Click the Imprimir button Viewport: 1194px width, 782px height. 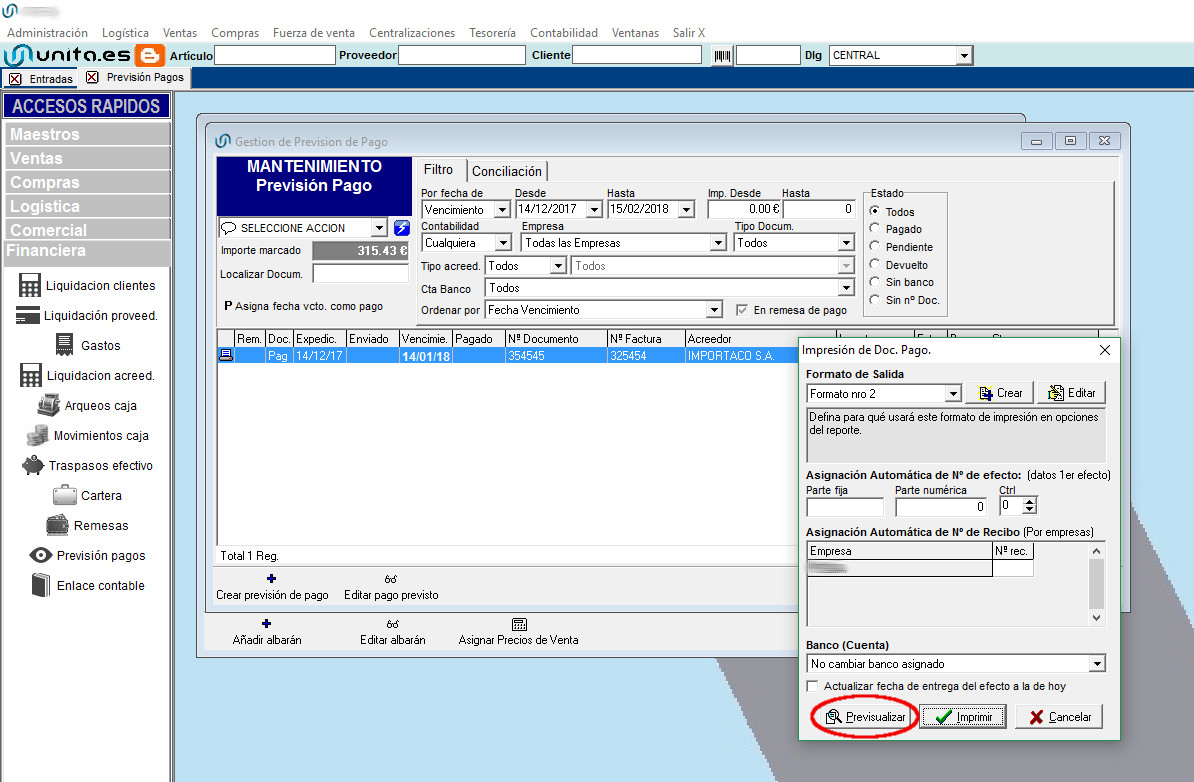pos(963,717)
